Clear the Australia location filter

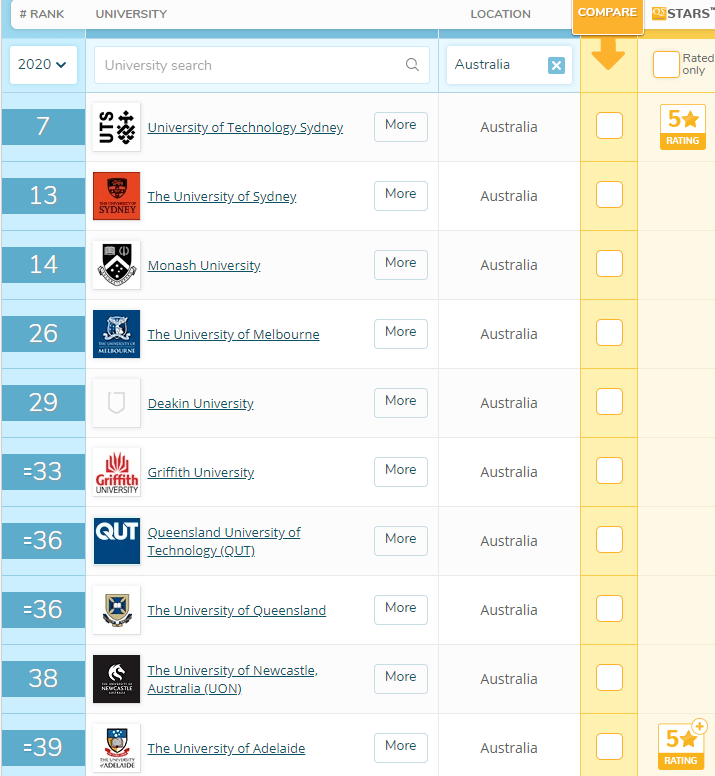pyautogui.click(x=556, y=65)
